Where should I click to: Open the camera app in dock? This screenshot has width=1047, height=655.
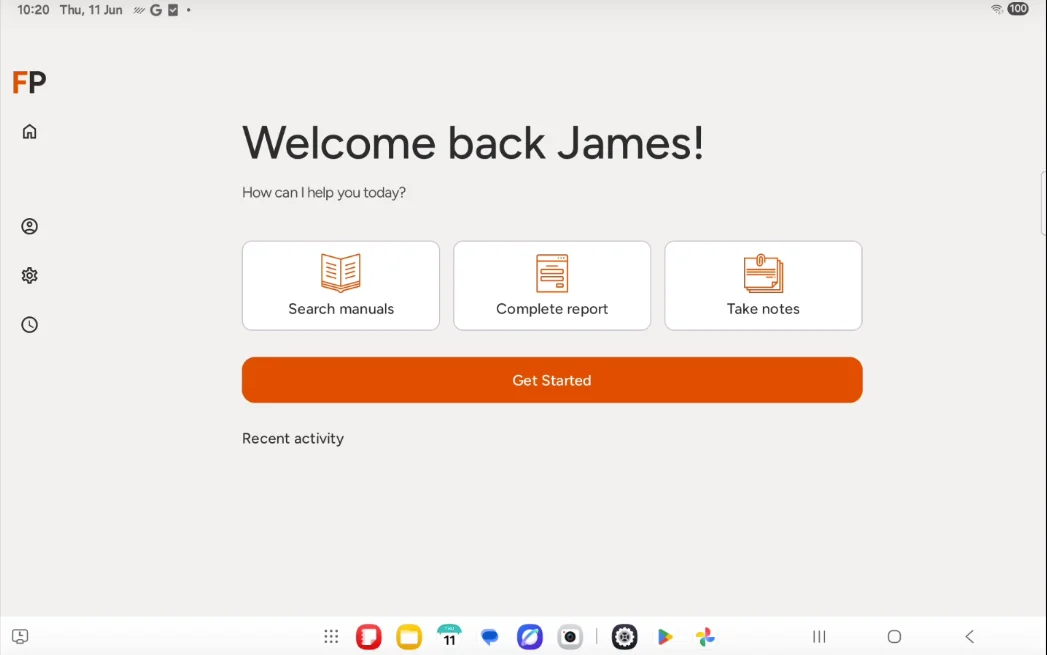(570, 637)
